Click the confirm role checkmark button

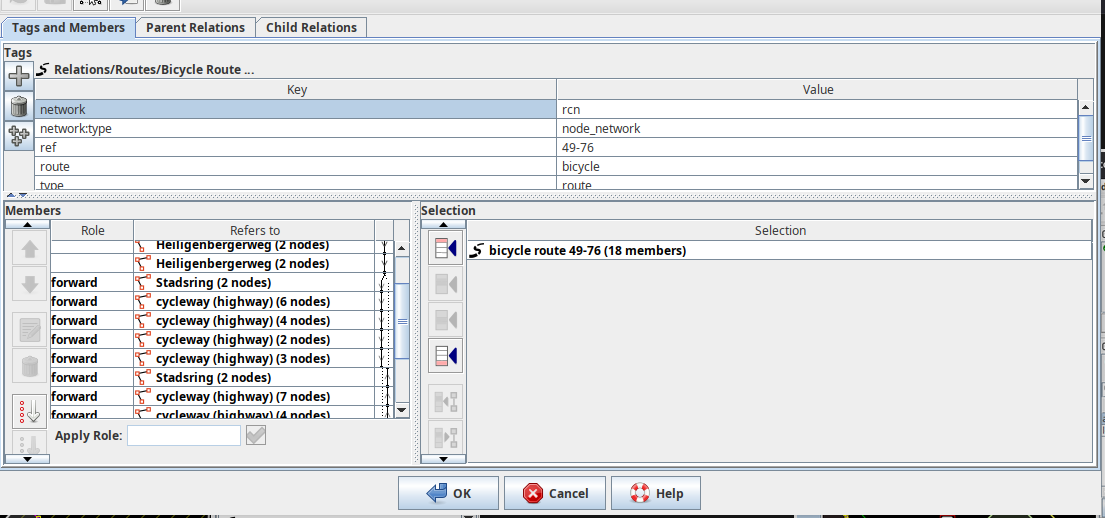255,435
